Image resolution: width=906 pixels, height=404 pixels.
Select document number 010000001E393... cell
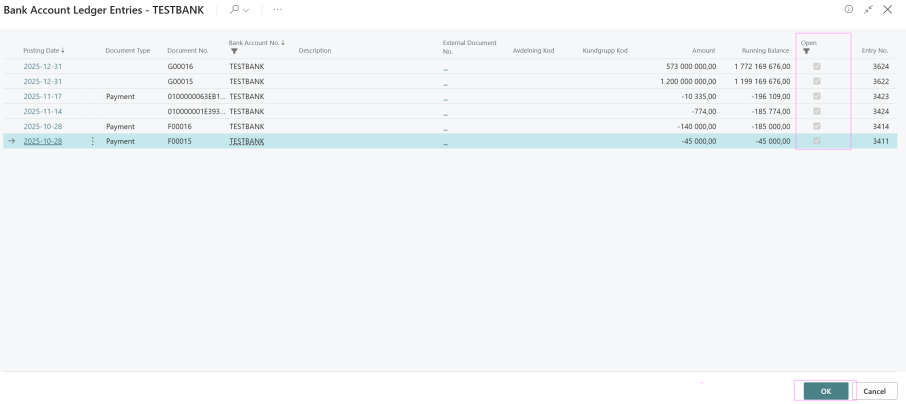tap(196, 112)
